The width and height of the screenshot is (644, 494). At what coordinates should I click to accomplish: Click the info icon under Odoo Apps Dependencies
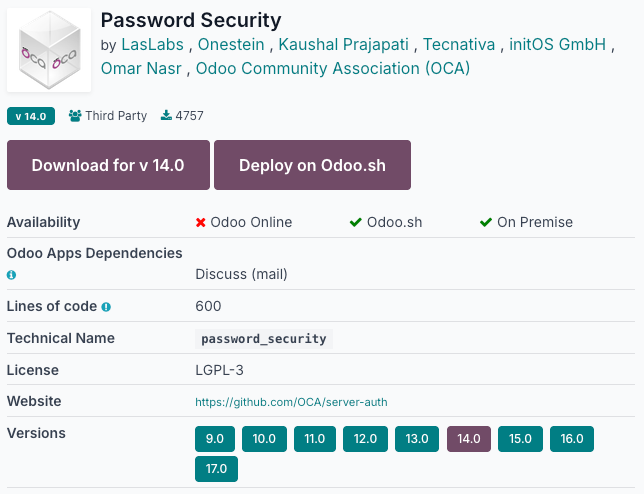[12, 274]
